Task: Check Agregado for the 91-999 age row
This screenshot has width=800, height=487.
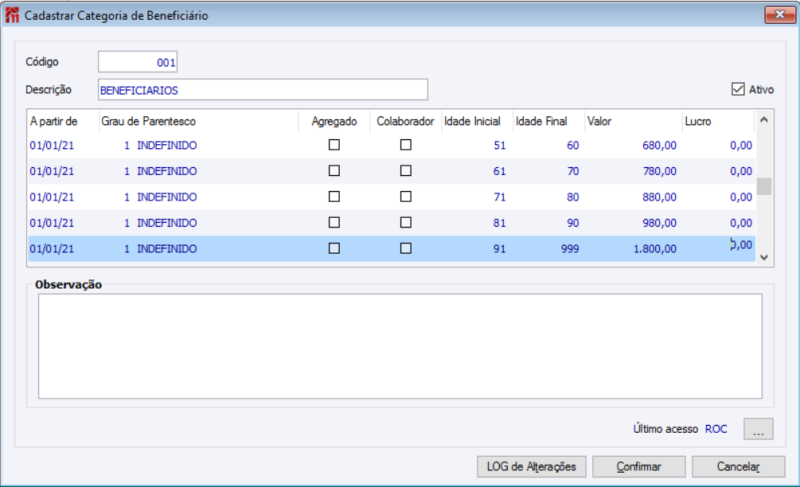Action: (334, 248)
